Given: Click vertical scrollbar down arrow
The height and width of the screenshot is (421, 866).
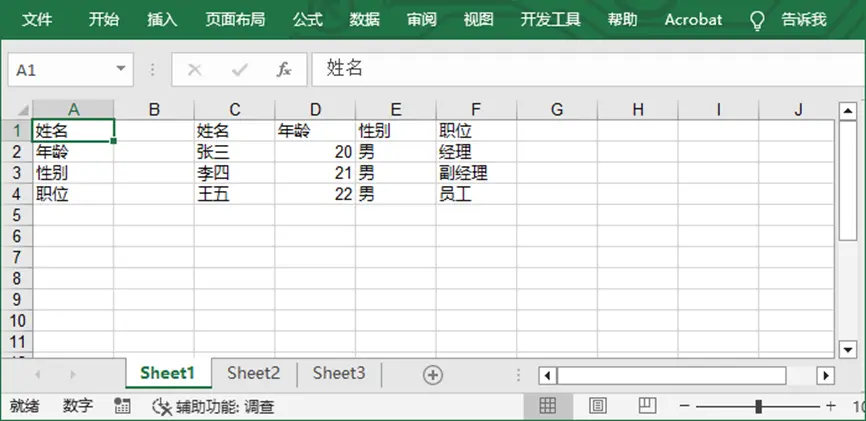Looking at the screenshot, I should point(848,349).
